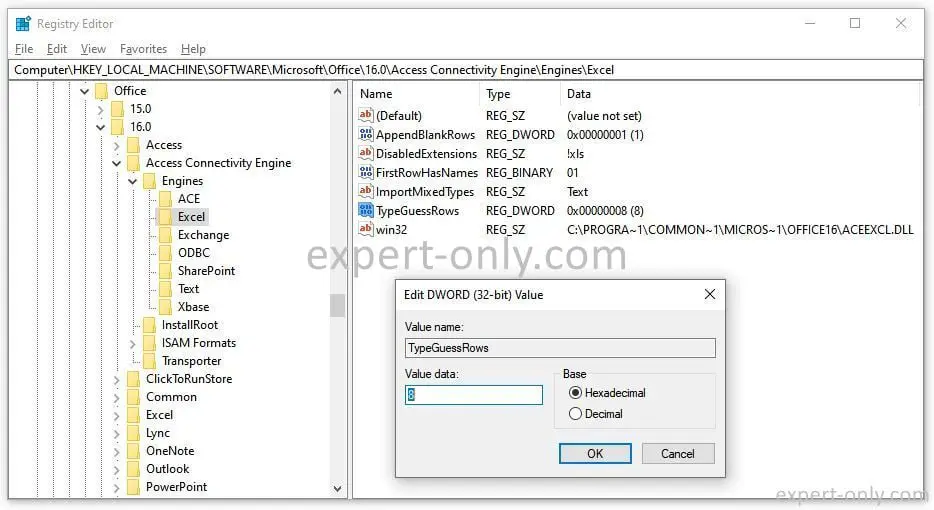This screenshot has width=934, height=510.
Task: Click the ClickToRunStore folder icon
Action: [134, 379]
